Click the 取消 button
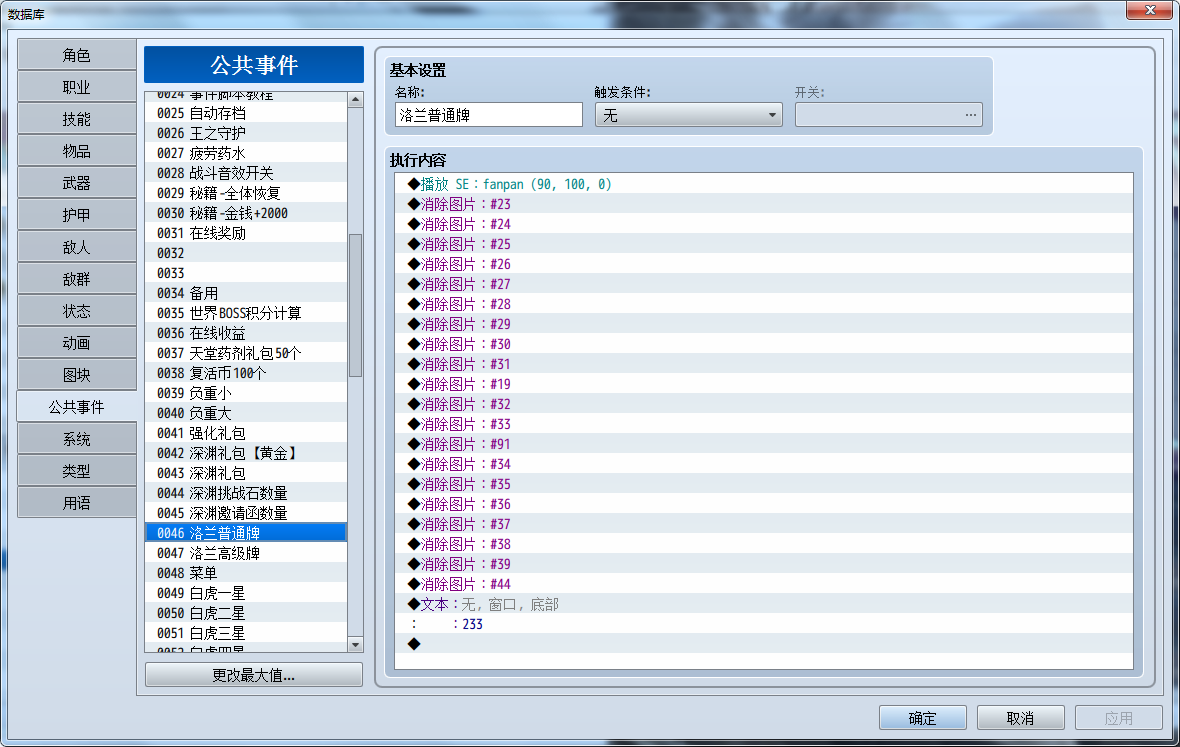The width and height of the screenshot is (1180, 747). point(1020,718)
